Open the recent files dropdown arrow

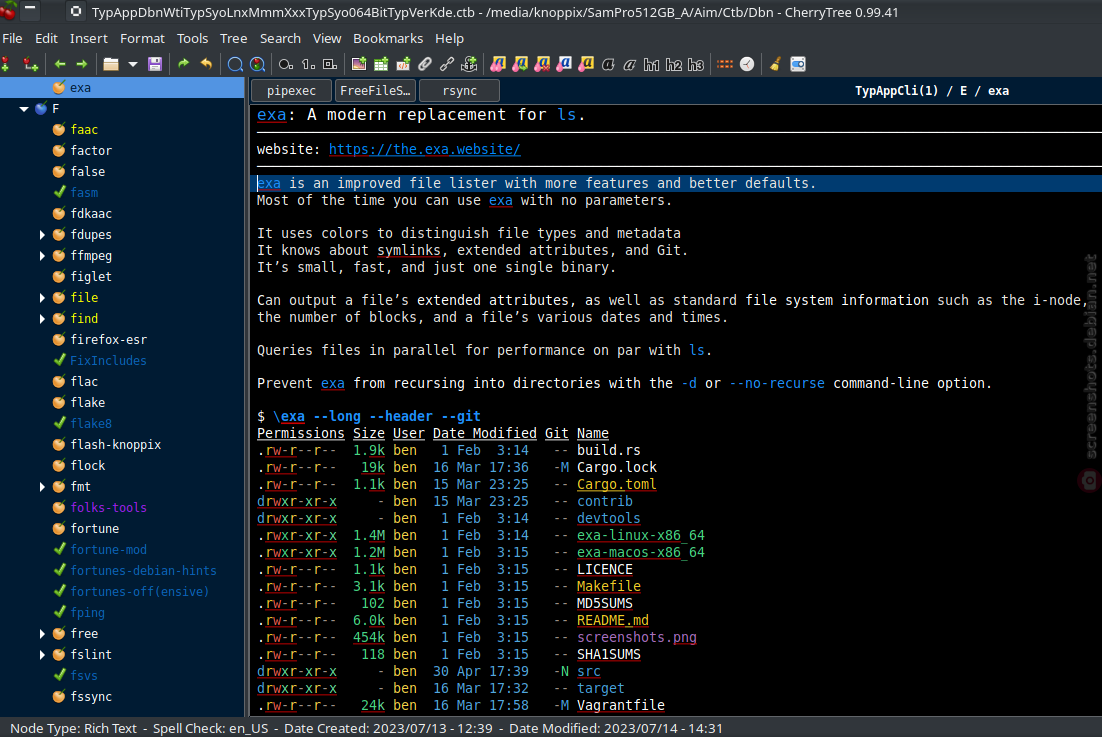pyautogui.click(x=133, y=64)
